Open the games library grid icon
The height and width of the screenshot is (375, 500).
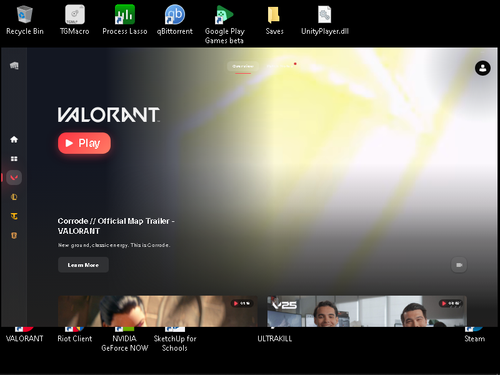14,159
